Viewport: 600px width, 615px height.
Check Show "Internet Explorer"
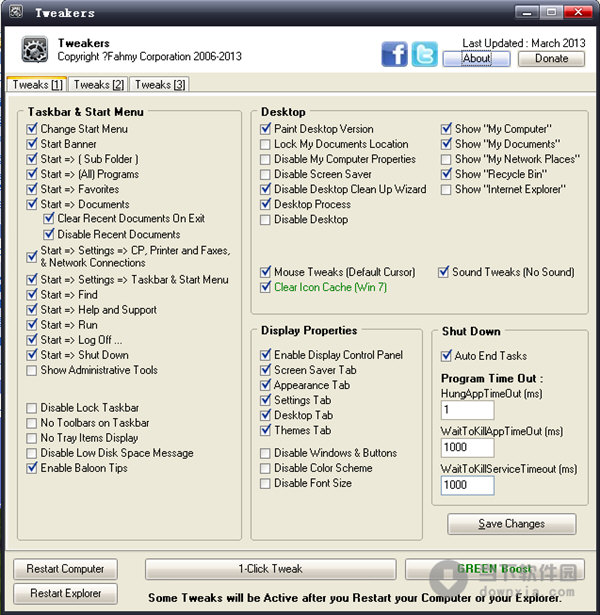(446, 189)
